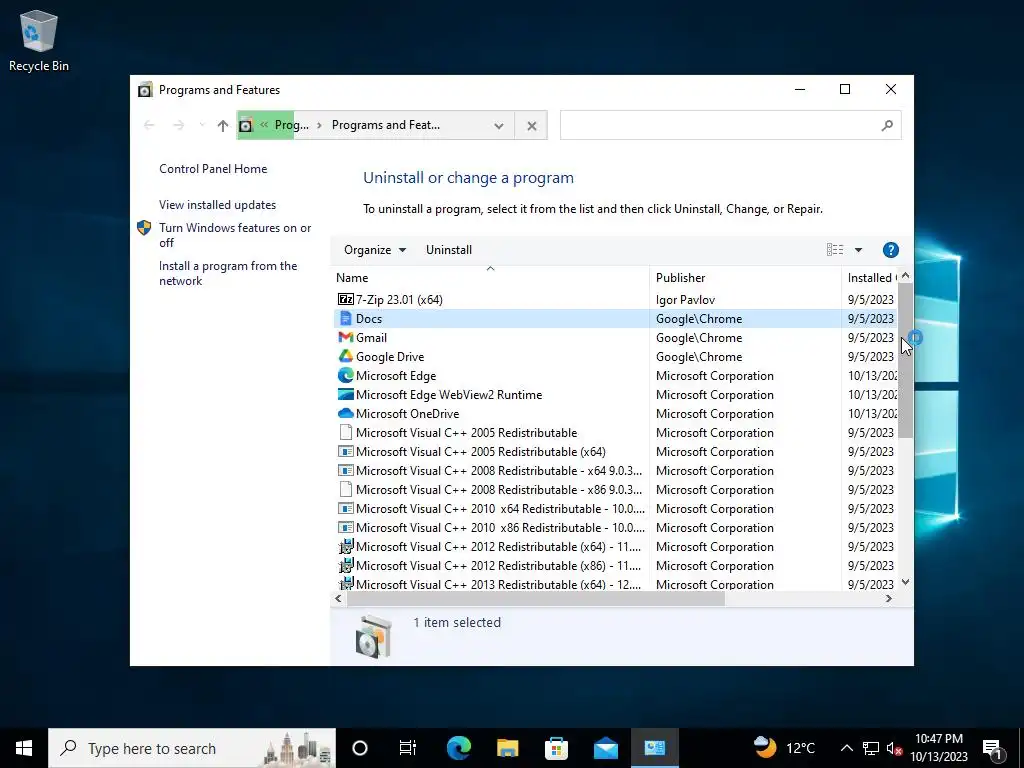The height and width of the screenshot is (768, 1024).
Task: Launch Microsoft Edge from the taskbar
Action: (459, 748)
